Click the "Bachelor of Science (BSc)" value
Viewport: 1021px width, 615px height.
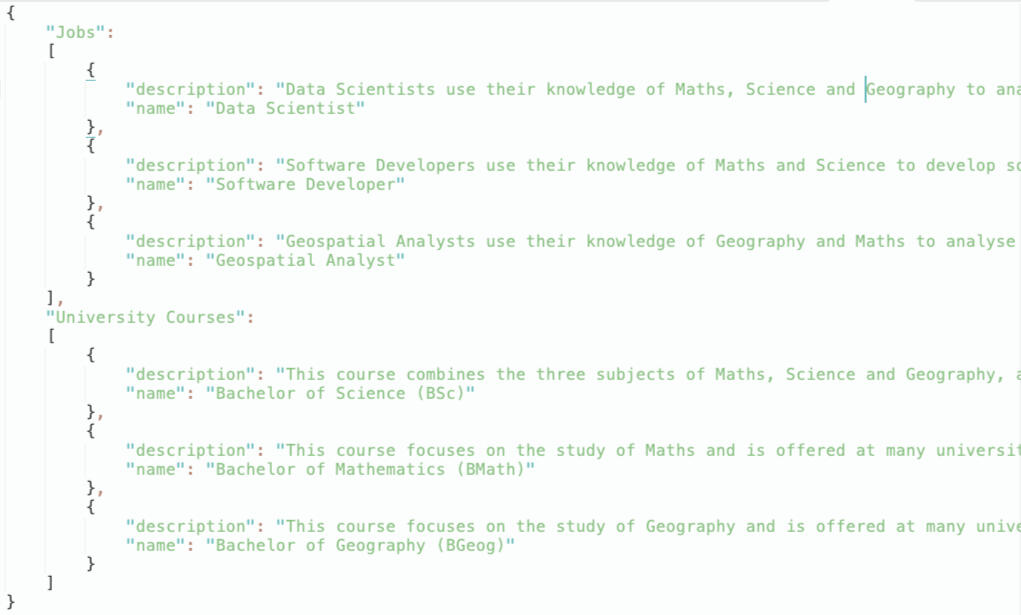pos(340,393)
